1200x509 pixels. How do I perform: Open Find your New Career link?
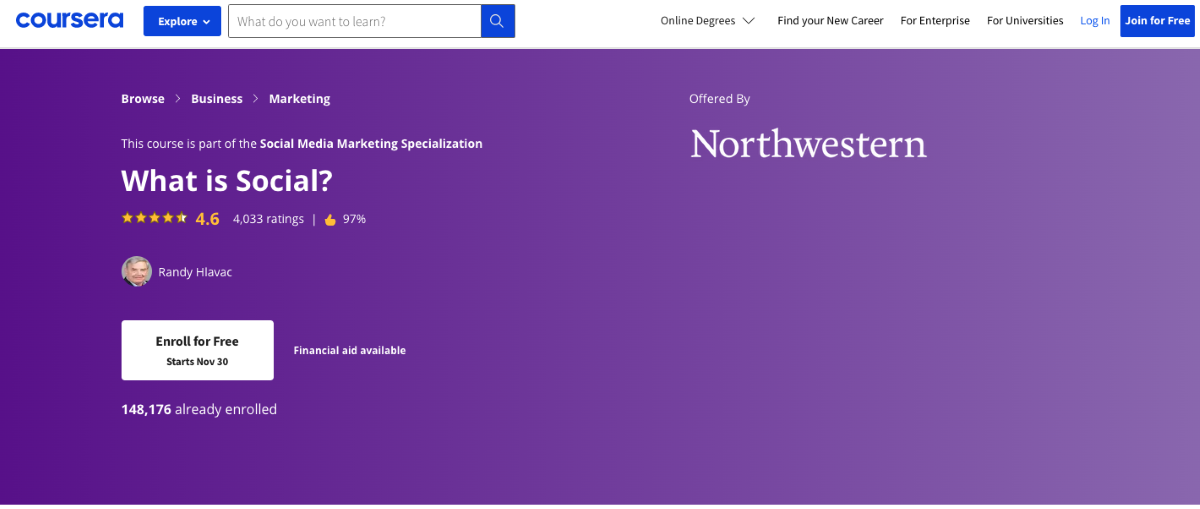[830, 21]
